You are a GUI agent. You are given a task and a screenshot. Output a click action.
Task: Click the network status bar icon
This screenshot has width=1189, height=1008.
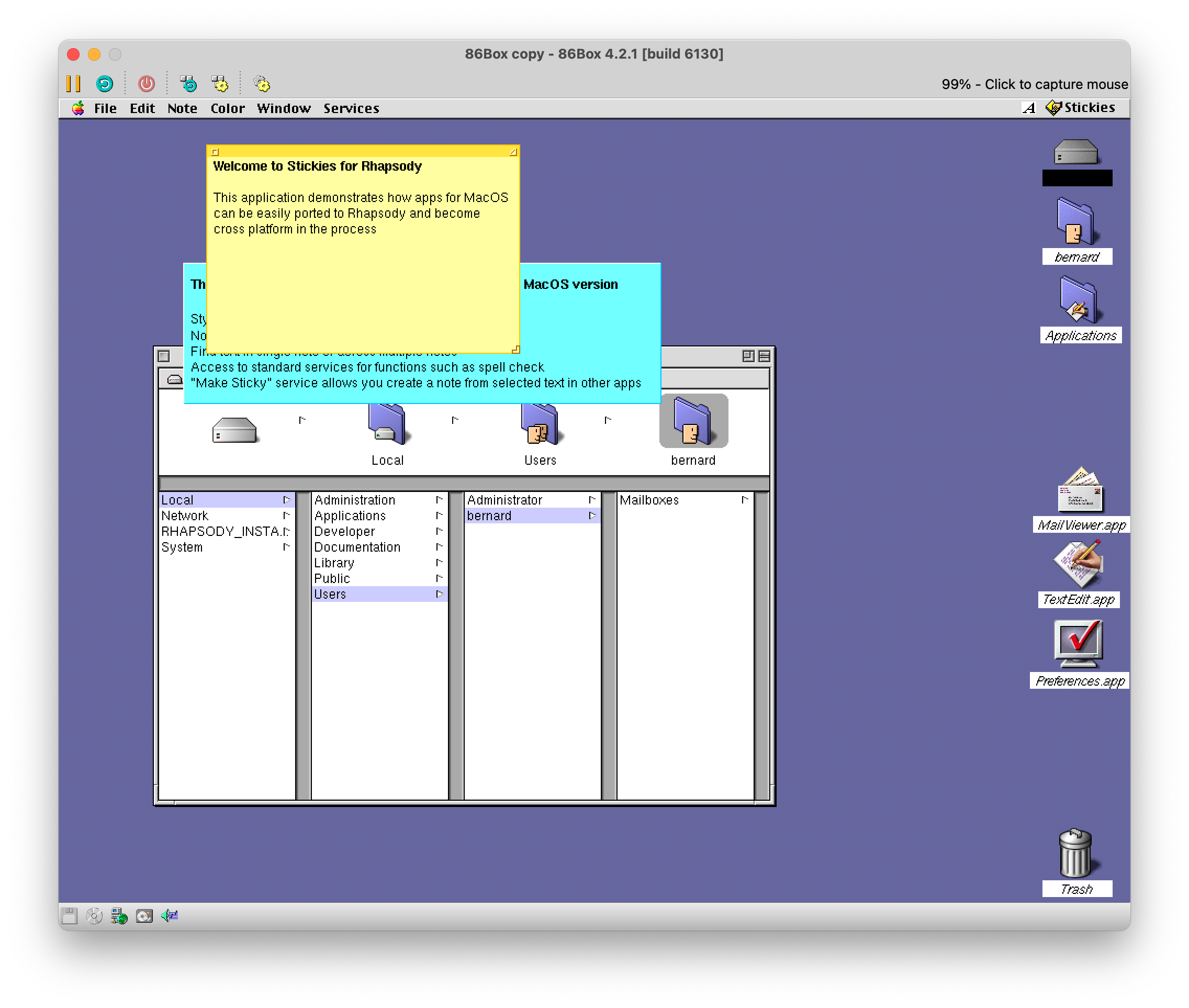click(x=119, y=916)
